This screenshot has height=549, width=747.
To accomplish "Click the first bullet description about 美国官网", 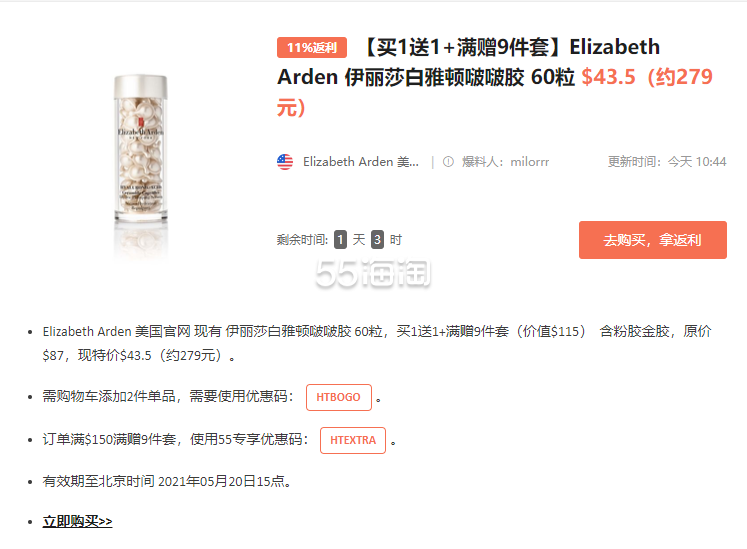I will tap(377, 343).
